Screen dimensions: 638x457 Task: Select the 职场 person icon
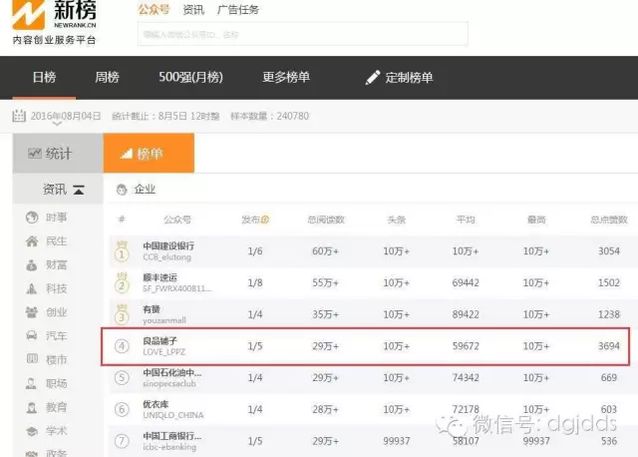tap(32, 383)
